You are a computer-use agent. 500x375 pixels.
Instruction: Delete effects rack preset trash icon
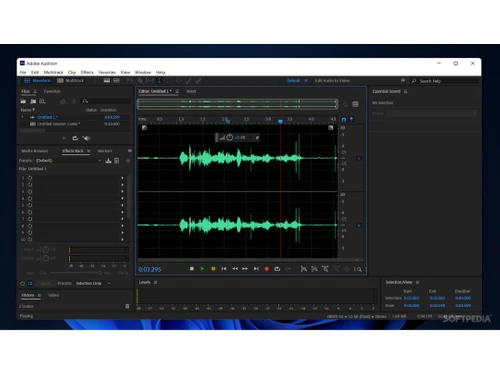click(x=117, y=161)
